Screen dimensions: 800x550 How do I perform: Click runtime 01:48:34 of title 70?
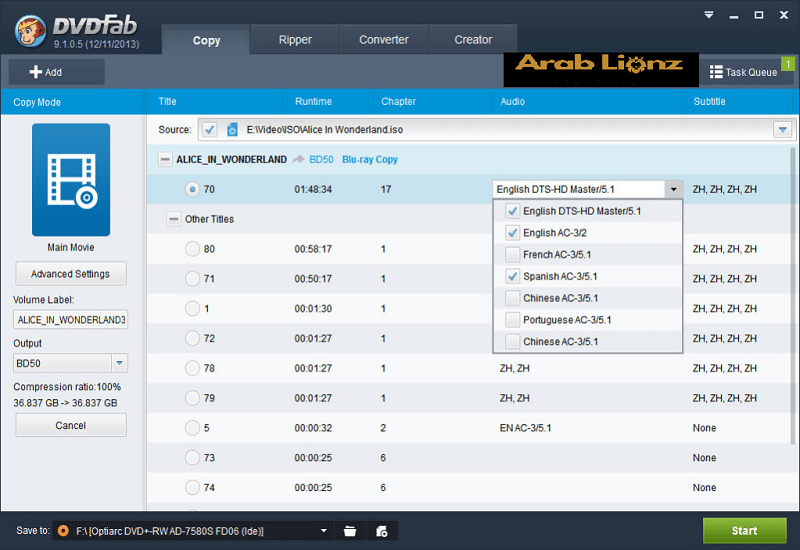313,189
